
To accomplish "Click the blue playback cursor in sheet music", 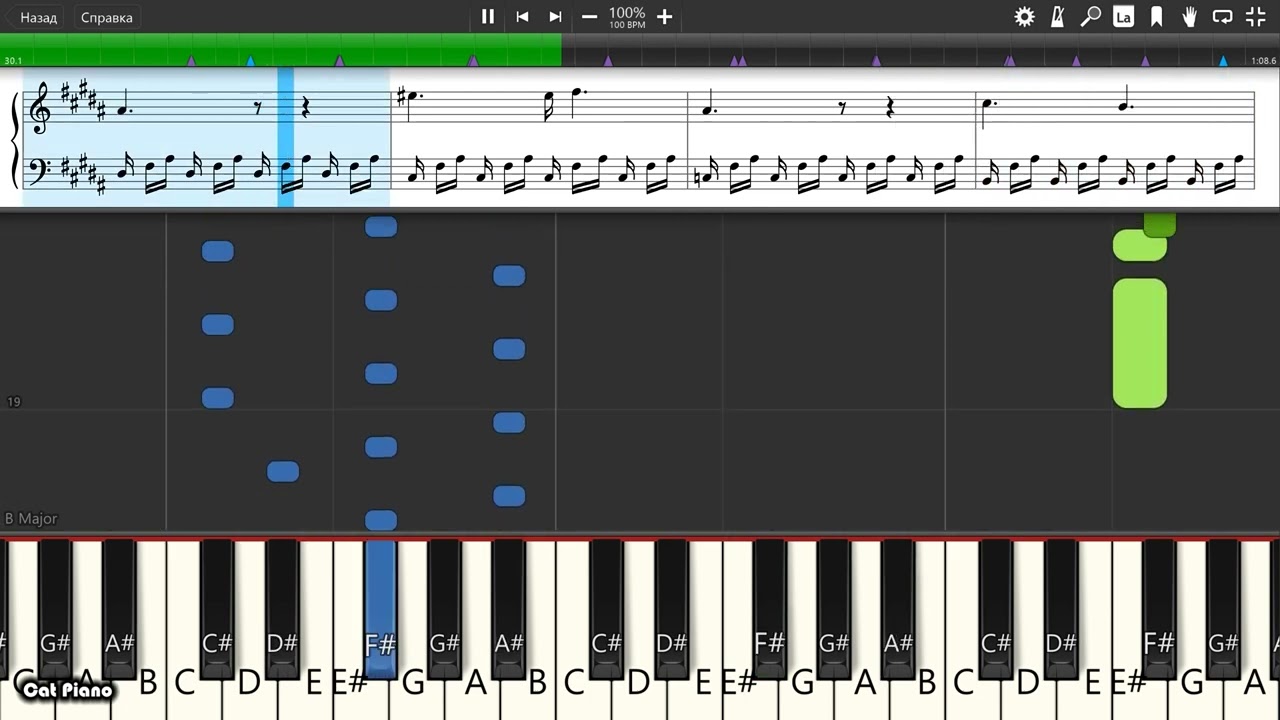I will 285,137.
